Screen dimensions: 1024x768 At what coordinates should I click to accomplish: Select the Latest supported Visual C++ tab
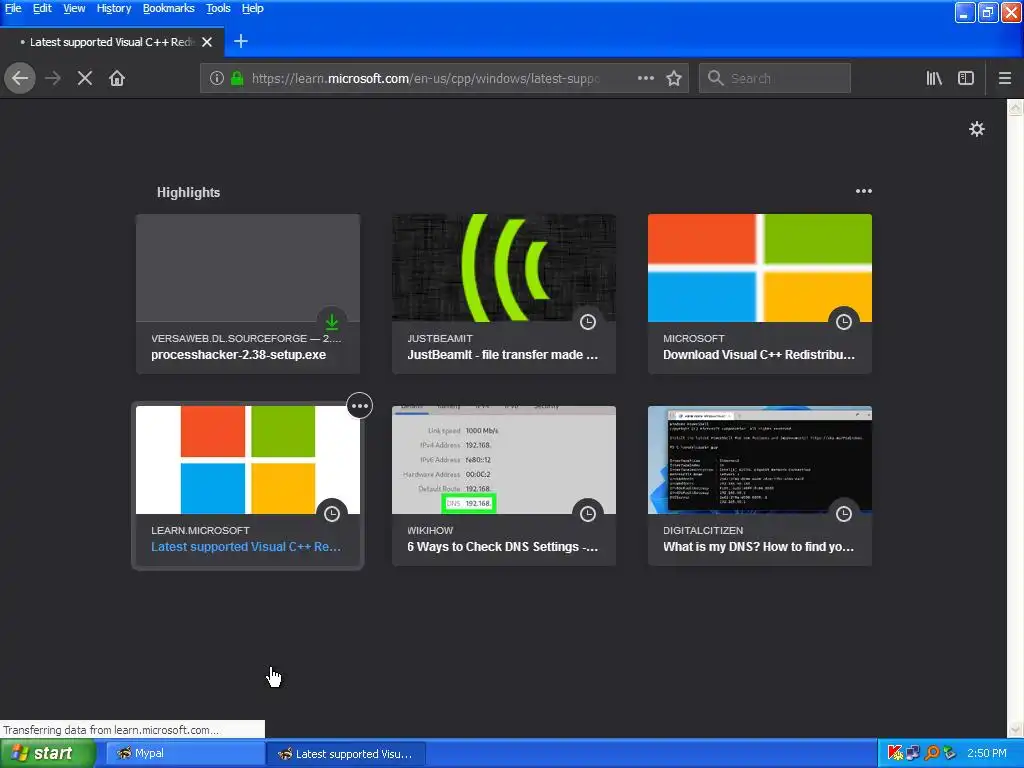pos(112,42)
